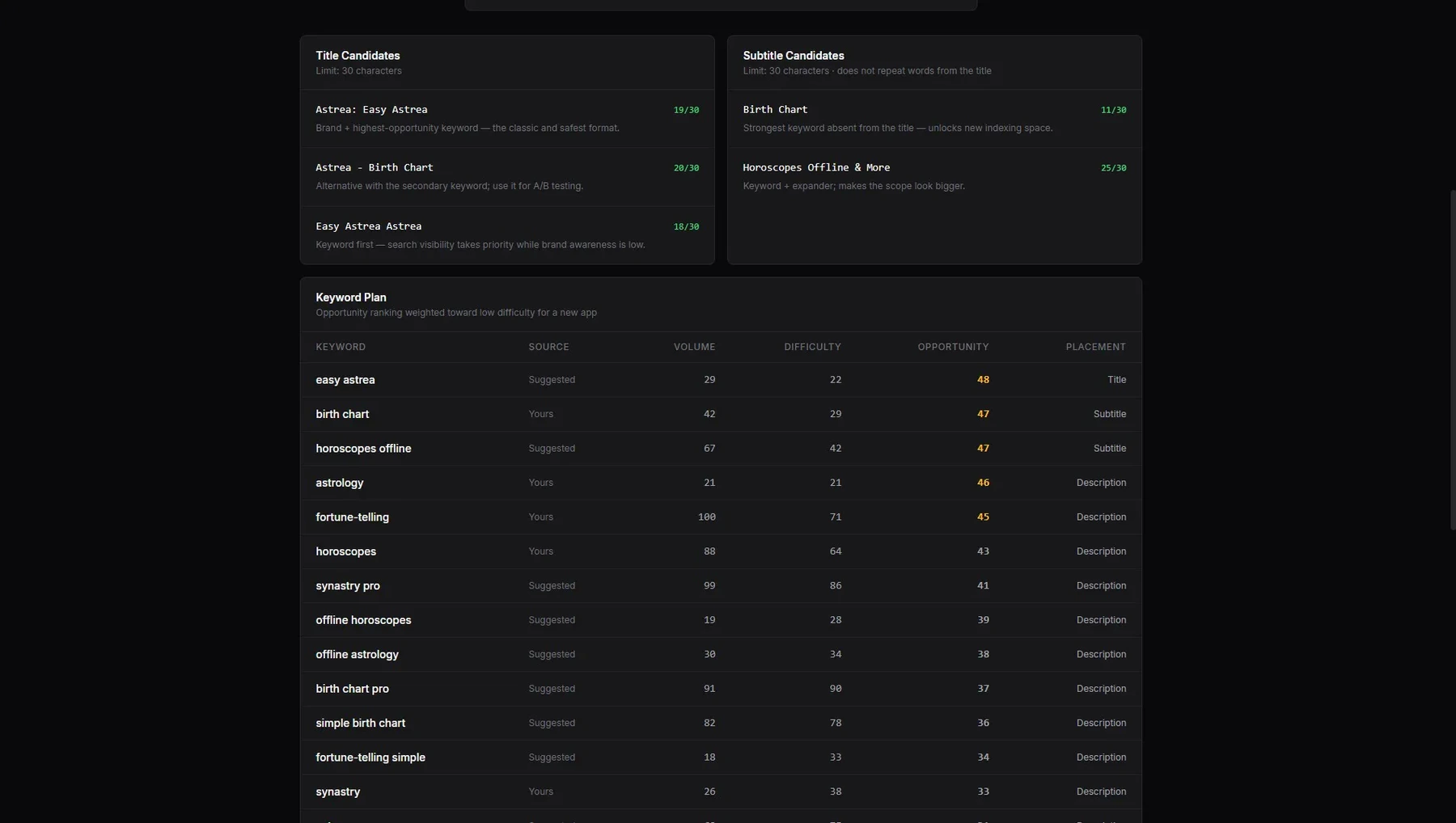Viewport: 1456px width, 823px height.
Task: Click the "Brand + highest-opportunity keyword" description
Action: 468,129
